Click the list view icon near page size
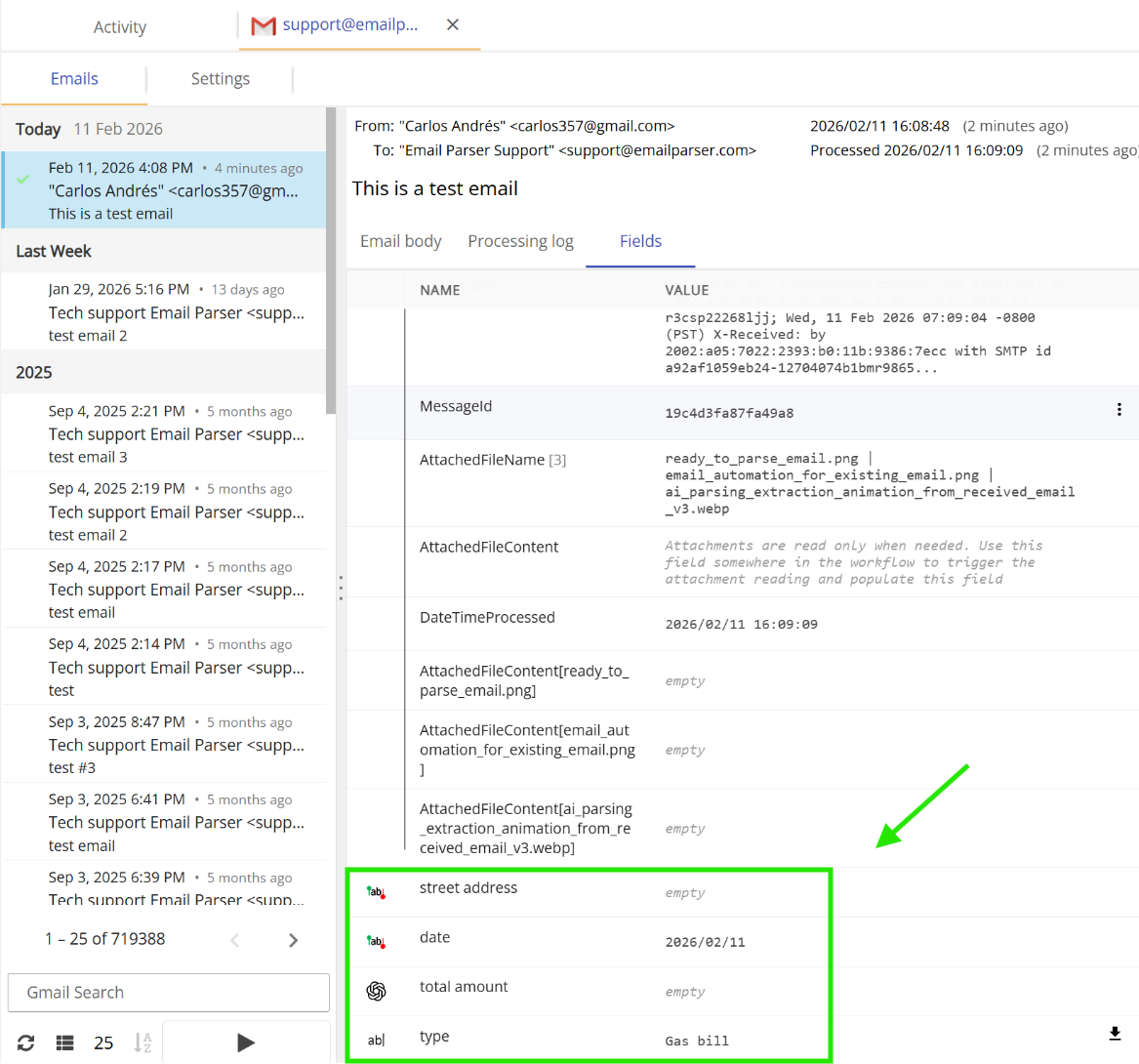This screenshot has width=1139, height=1064. pos(63,1043)
